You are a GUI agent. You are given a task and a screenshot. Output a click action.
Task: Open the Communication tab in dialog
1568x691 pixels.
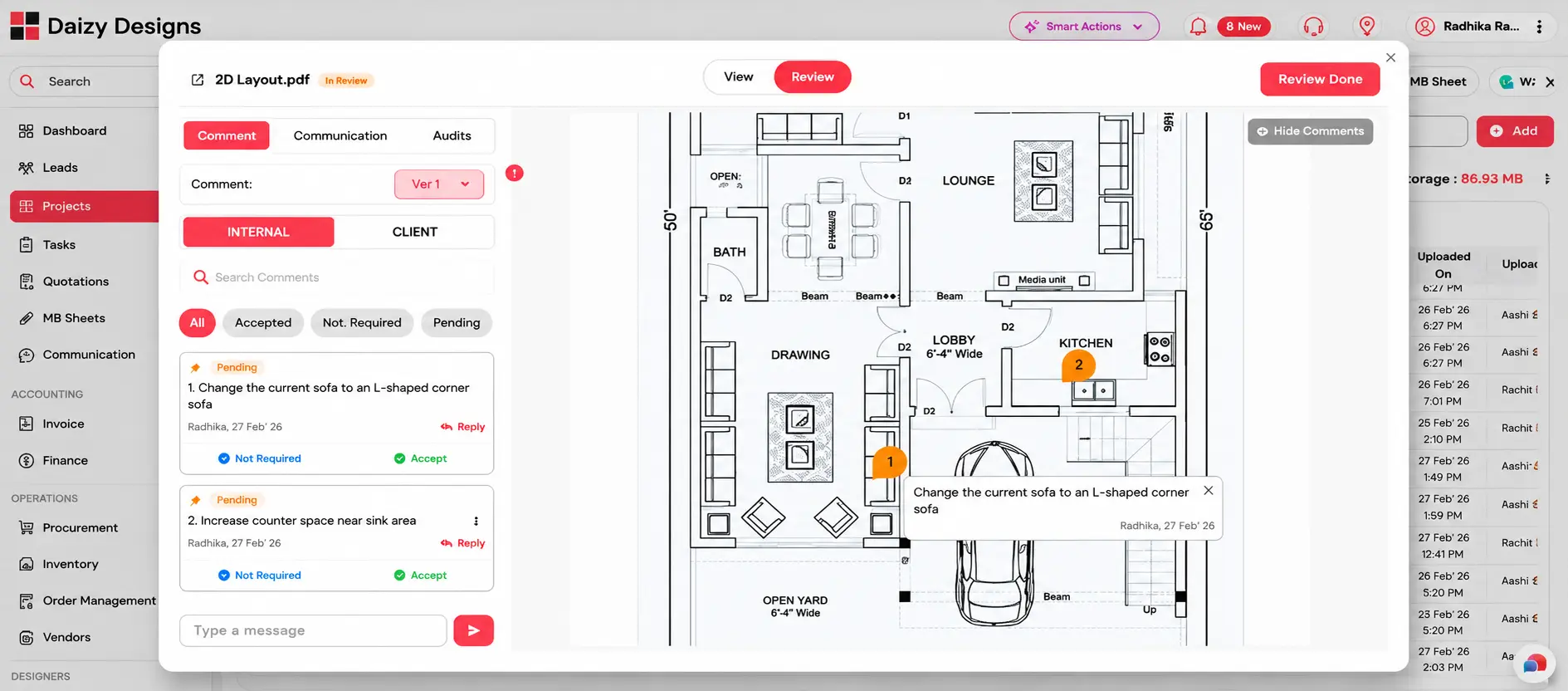tap(340, 135)
